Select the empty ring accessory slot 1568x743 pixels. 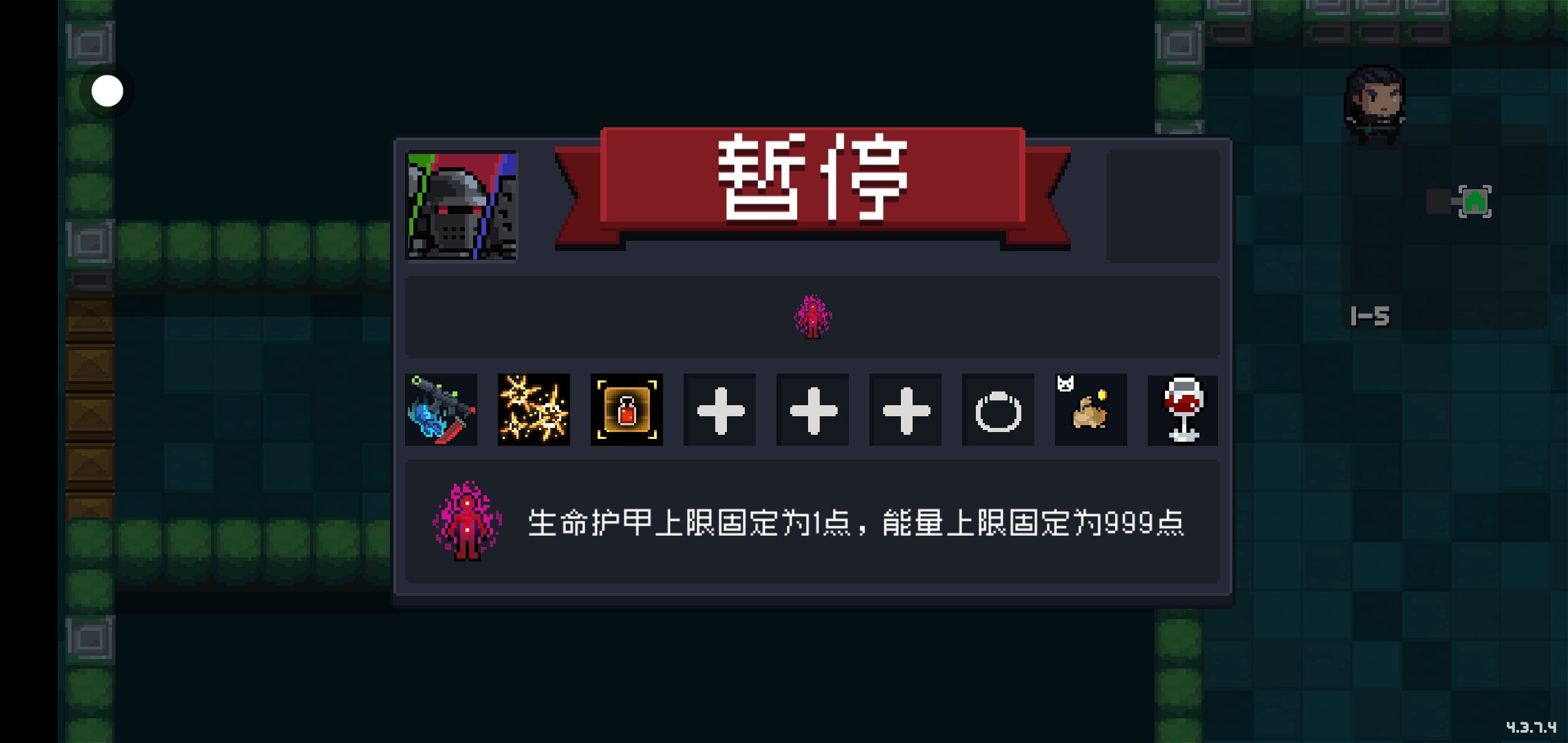click(x=998, y=410)
